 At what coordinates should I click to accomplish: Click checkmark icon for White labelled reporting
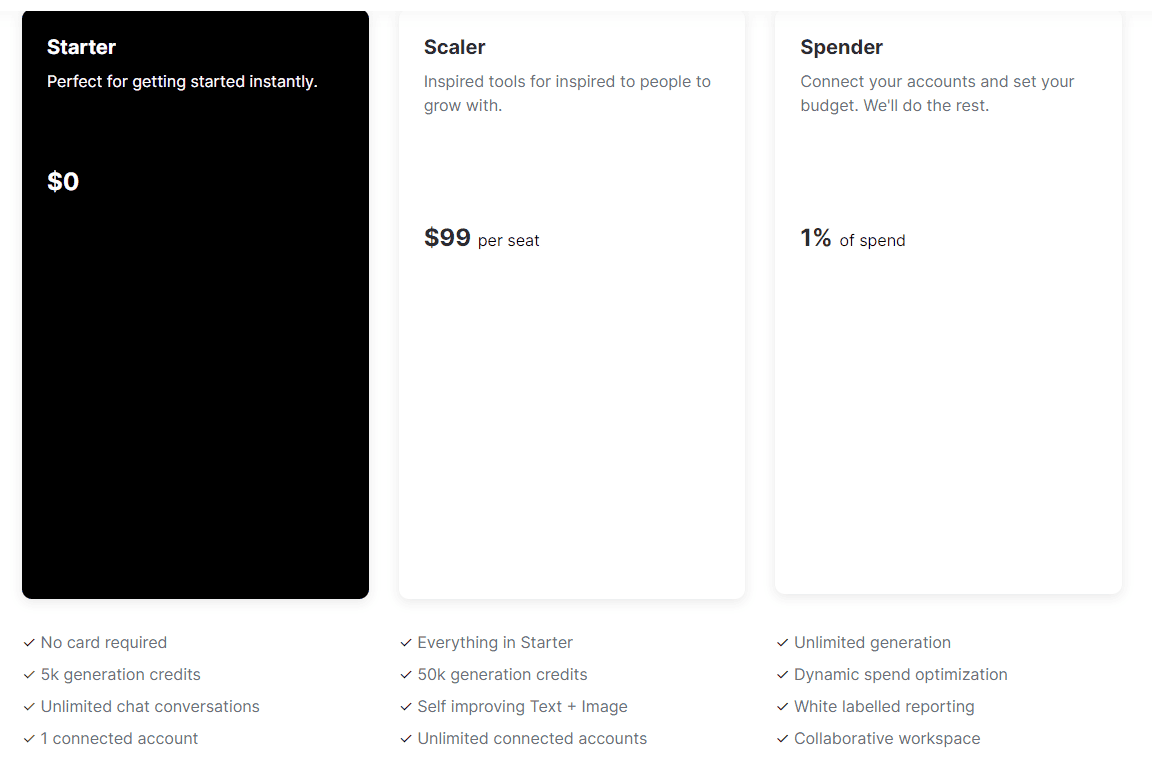[783, 707]
